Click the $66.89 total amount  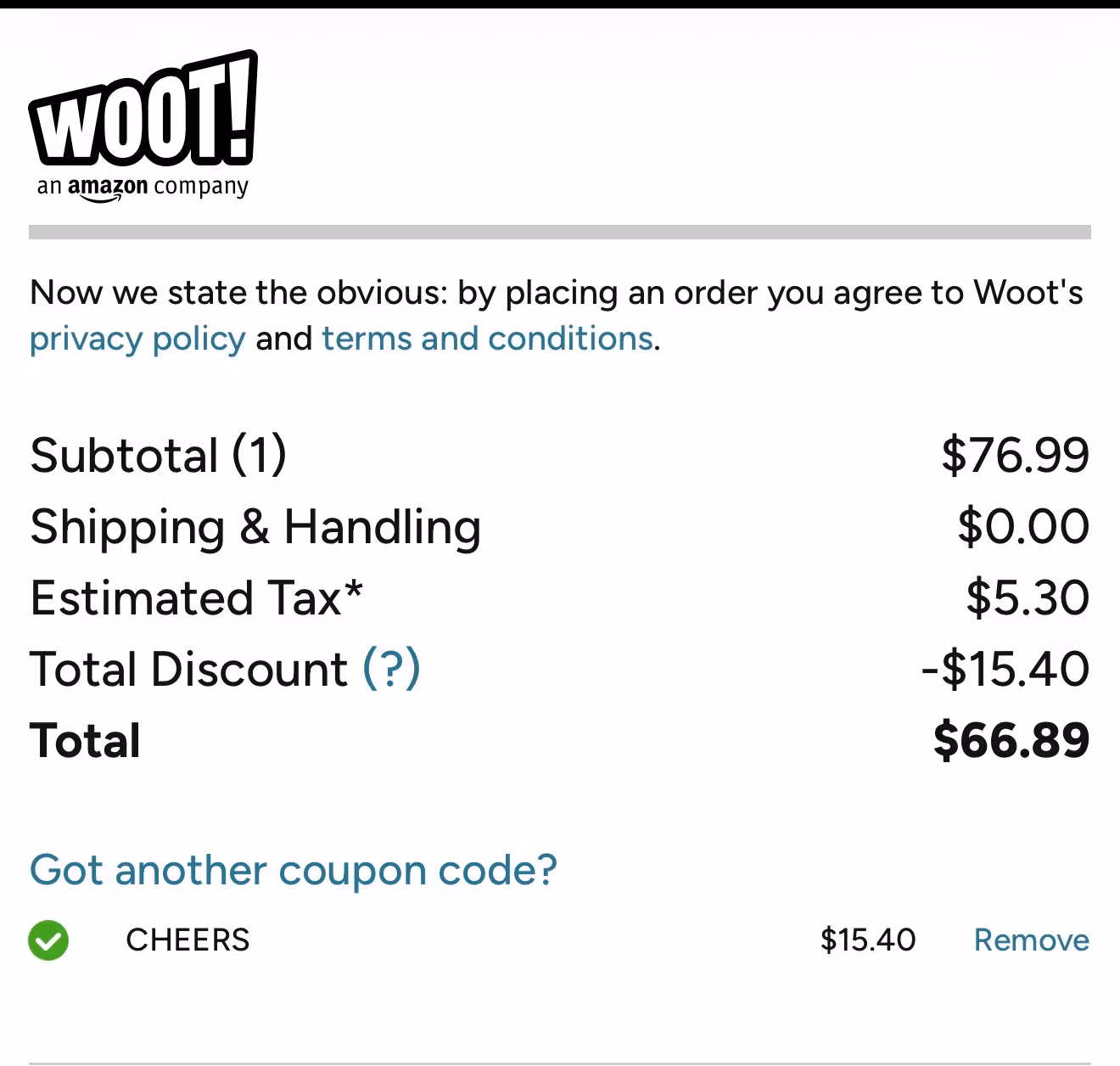(1011, 740)
